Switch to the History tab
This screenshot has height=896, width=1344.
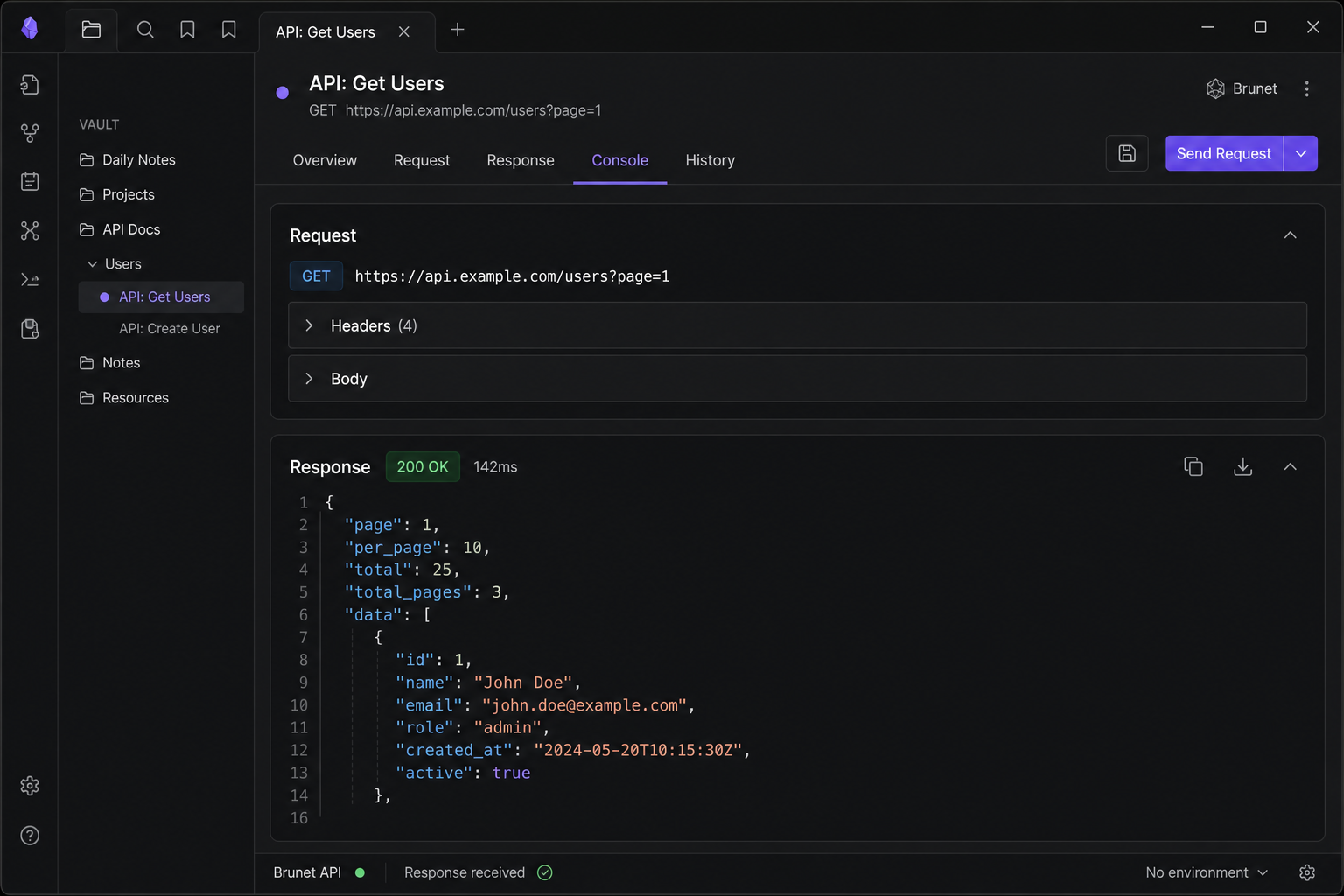[x=710, y=160]
